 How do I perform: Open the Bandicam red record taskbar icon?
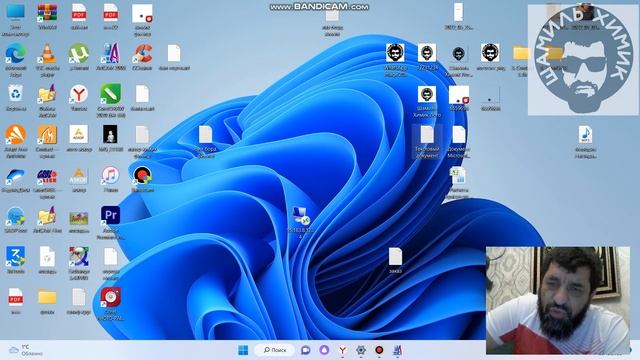click(x=379, y=350)
